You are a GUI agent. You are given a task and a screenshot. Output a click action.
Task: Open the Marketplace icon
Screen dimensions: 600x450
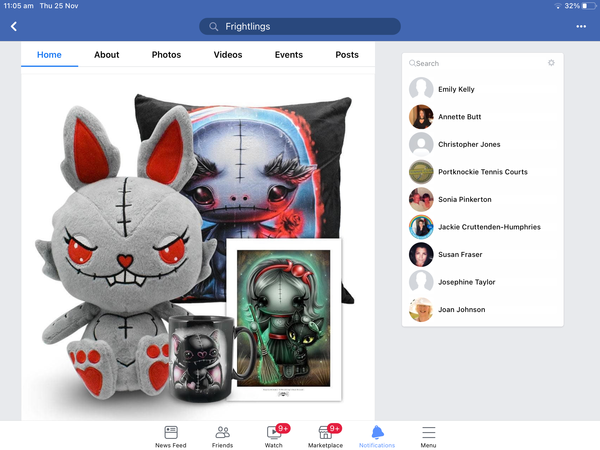pos(325,432)
